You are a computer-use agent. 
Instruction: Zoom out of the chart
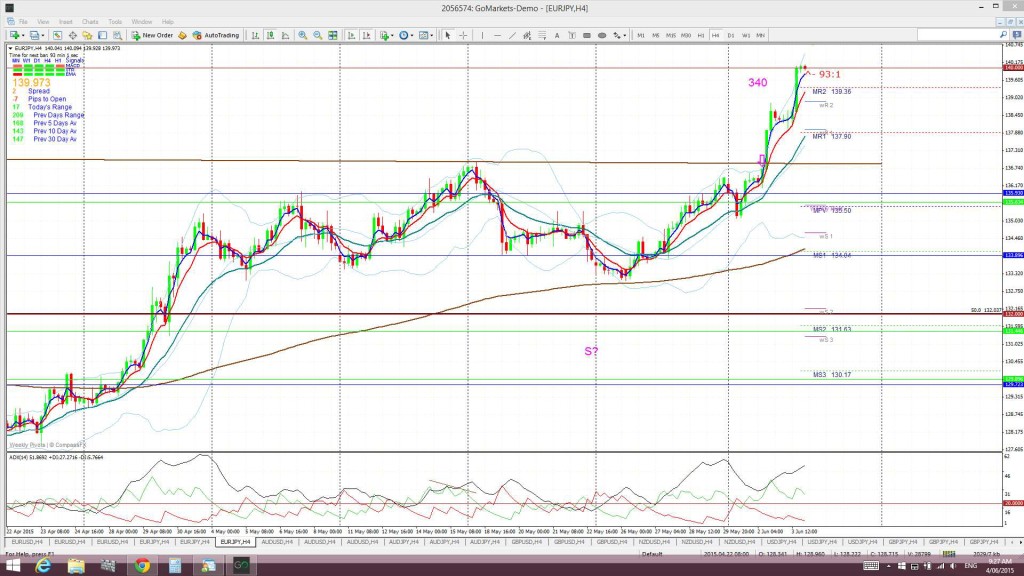(317, 35)
